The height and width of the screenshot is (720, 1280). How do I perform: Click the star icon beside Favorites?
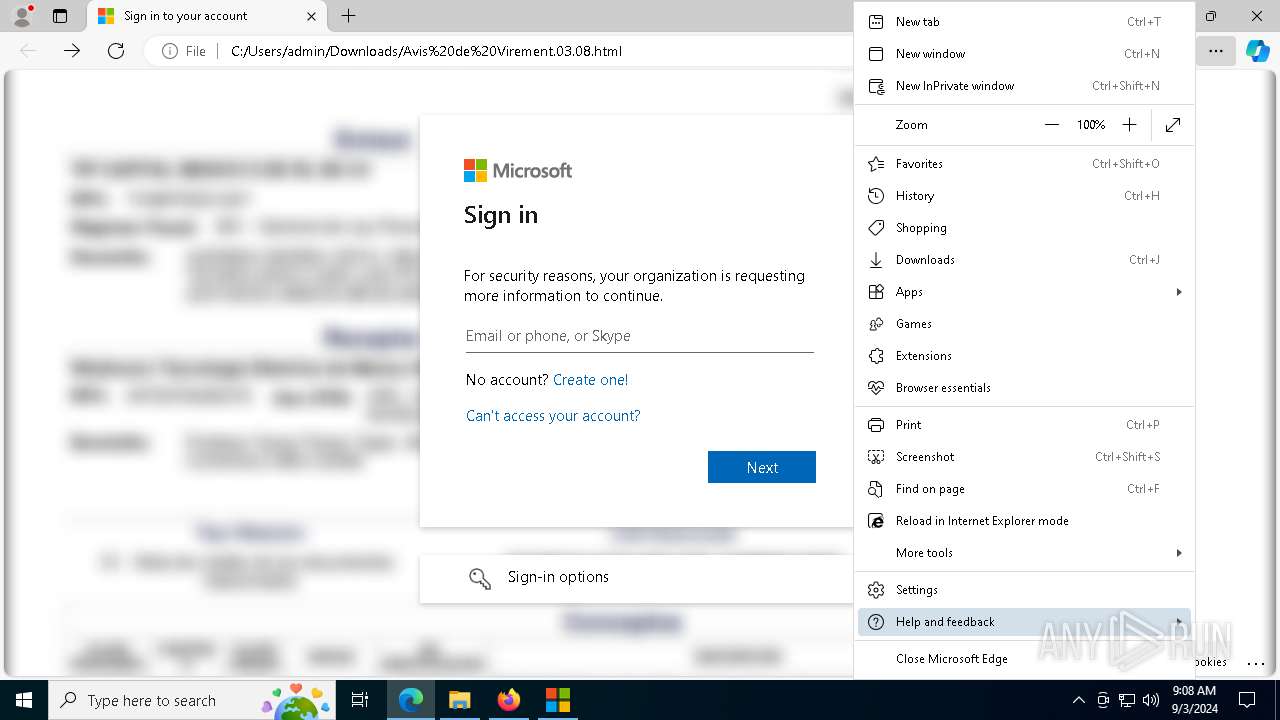876,164
